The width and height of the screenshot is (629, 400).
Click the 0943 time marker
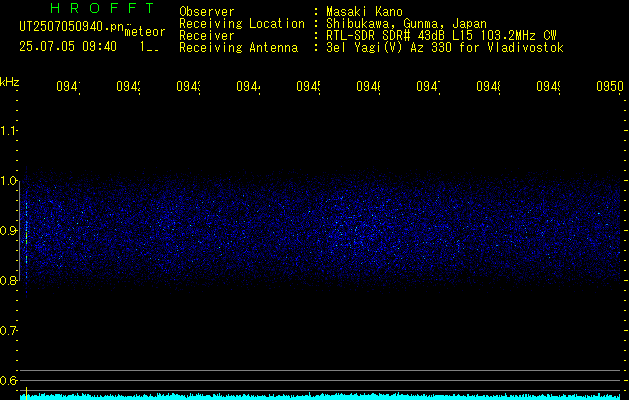[188, 87]
